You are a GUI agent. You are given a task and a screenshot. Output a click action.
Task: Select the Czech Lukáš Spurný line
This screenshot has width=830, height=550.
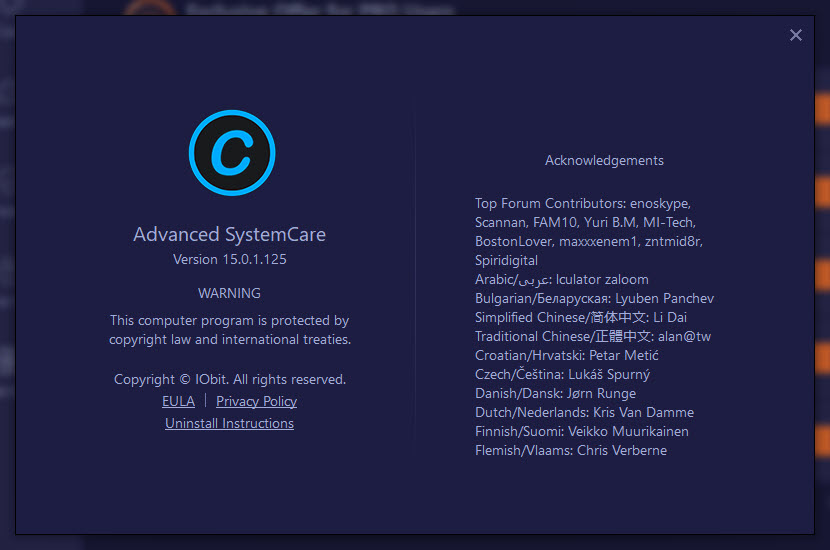point(562,374)
